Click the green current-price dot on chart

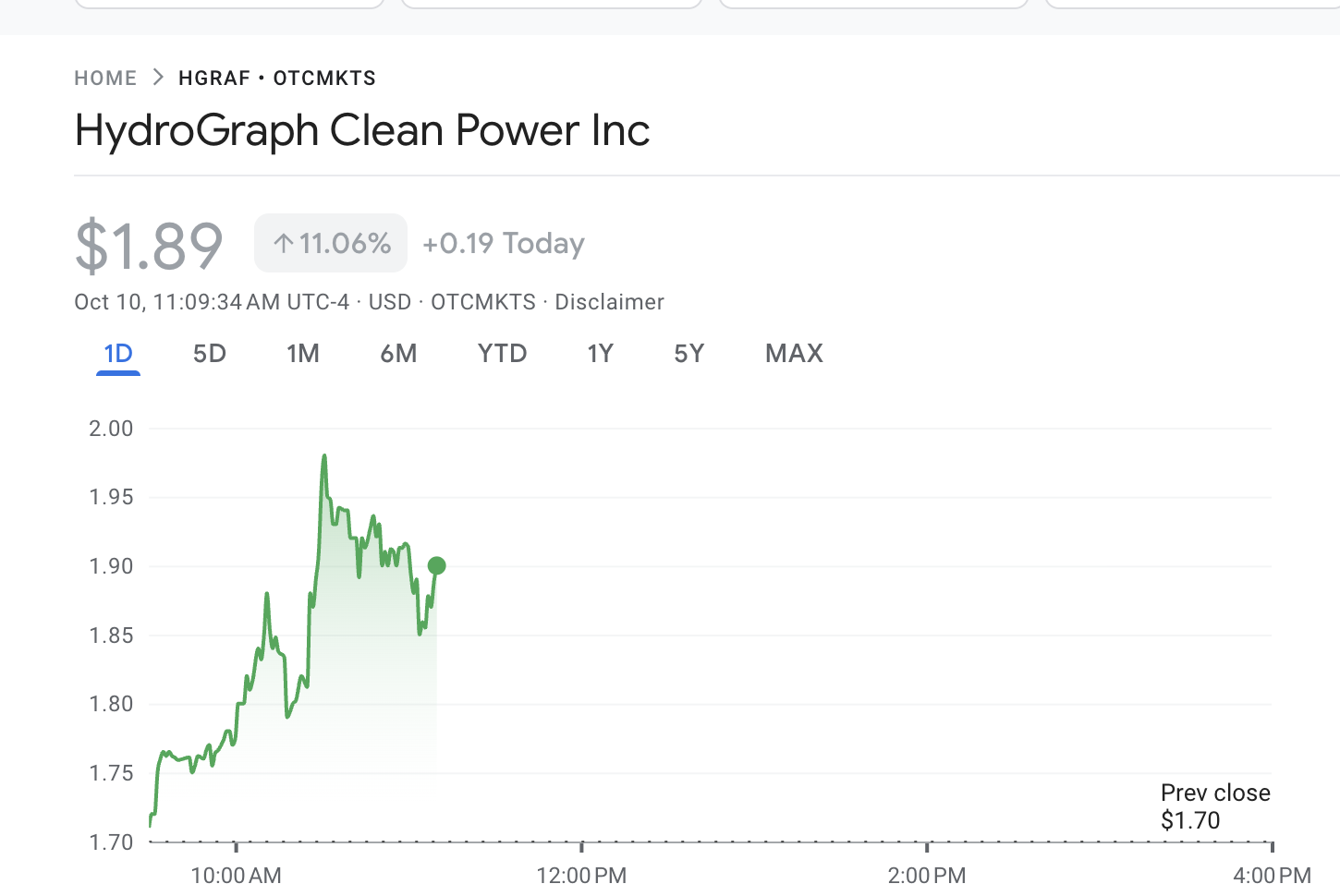(x=437, y=565)
